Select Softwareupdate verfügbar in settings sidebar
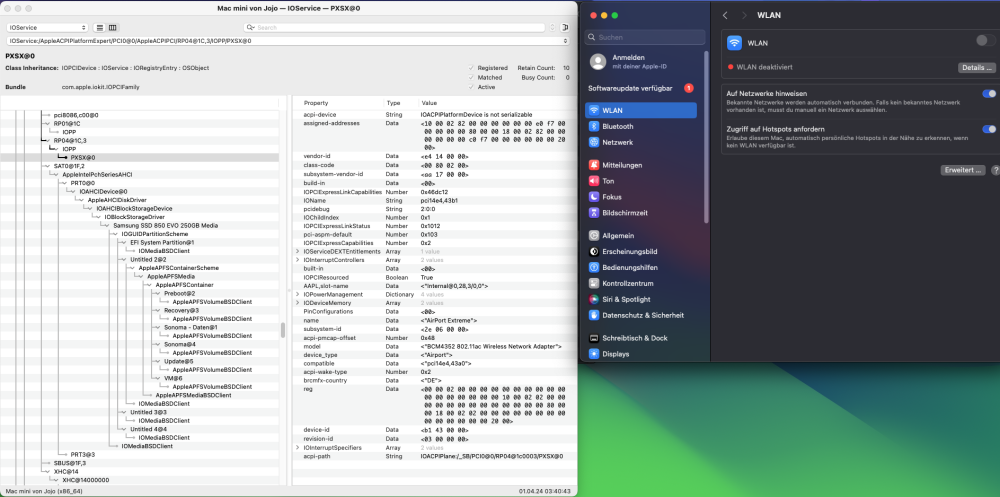This screenshot has width=1000, height=497. [640, 88]
